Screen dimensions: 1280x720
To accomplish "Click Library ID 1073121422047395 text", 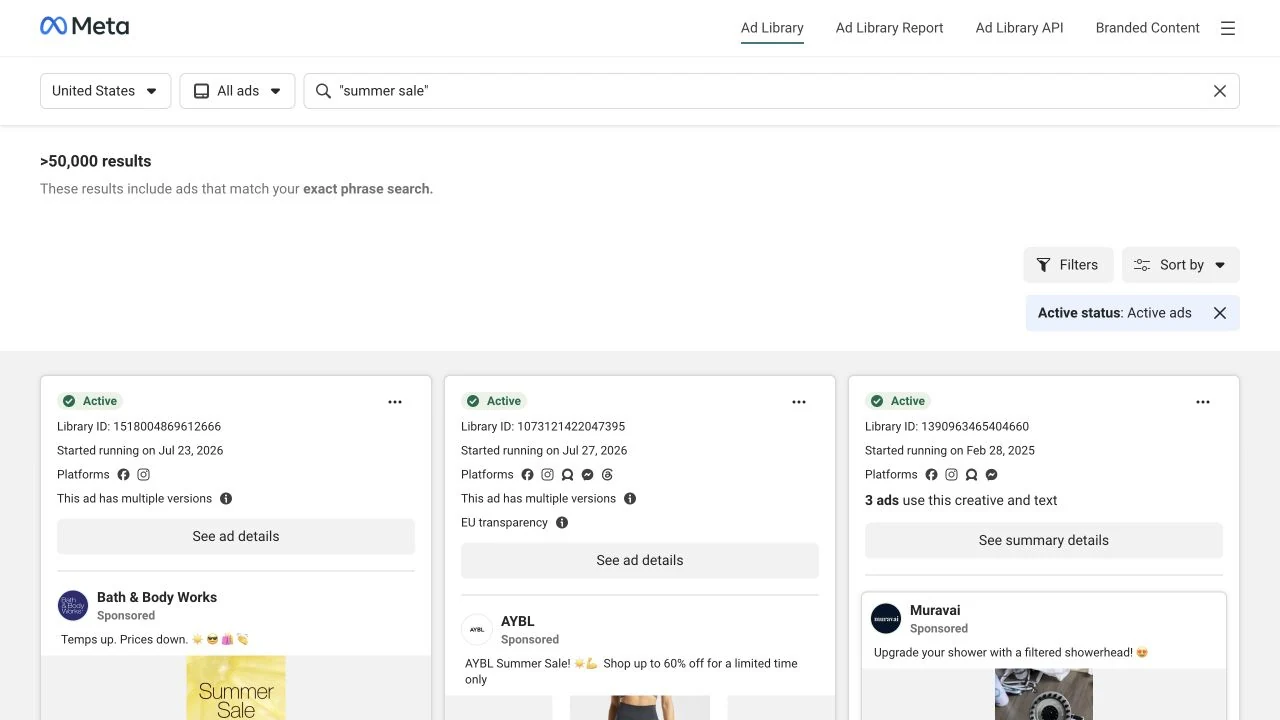I will point(543,427).
